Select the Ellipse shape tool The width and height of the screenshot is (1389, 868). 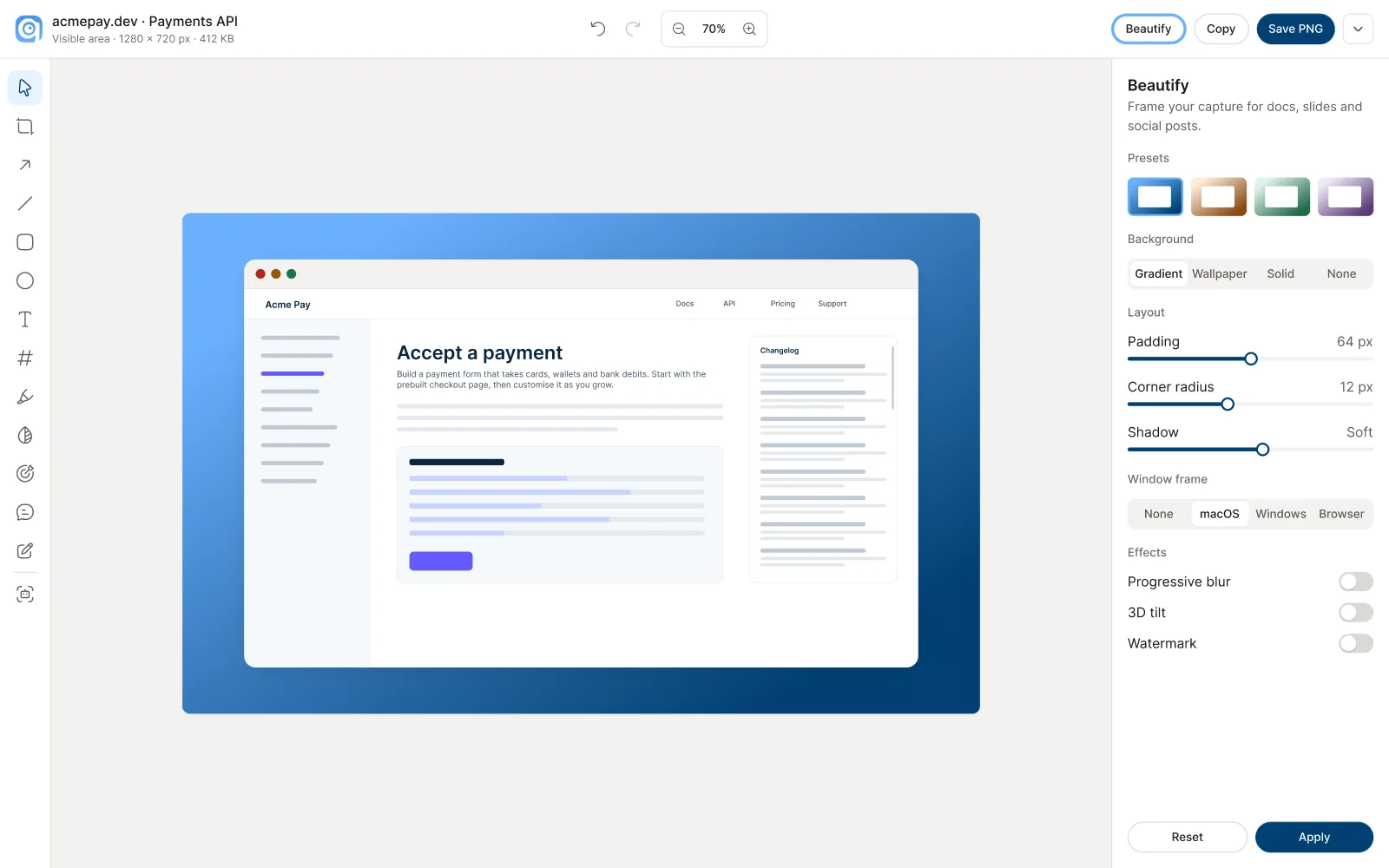coord(25,280)
